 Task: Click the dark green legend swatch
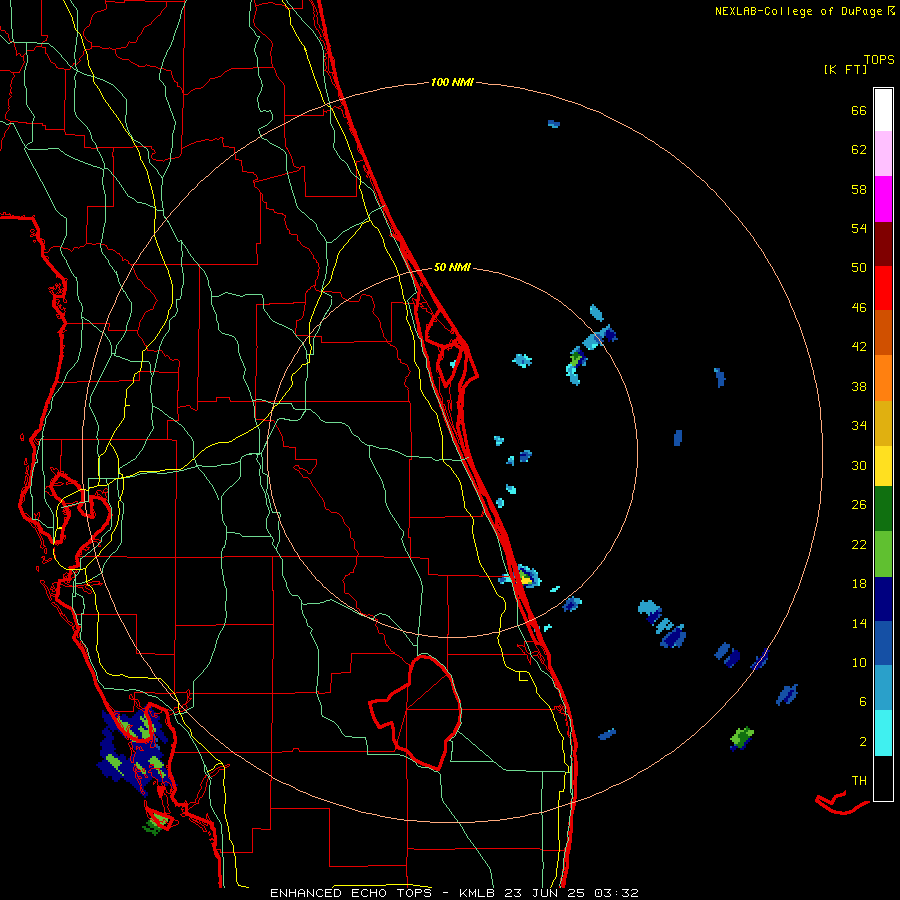pos(883,509)
